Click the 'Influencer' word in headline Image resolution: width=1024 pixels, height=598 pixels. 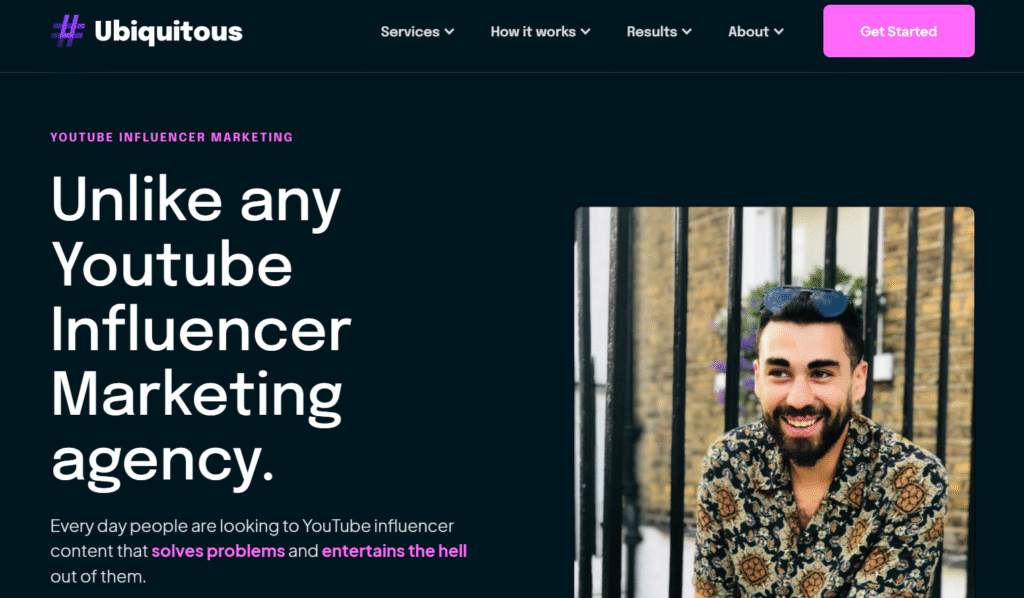point(201,330)
